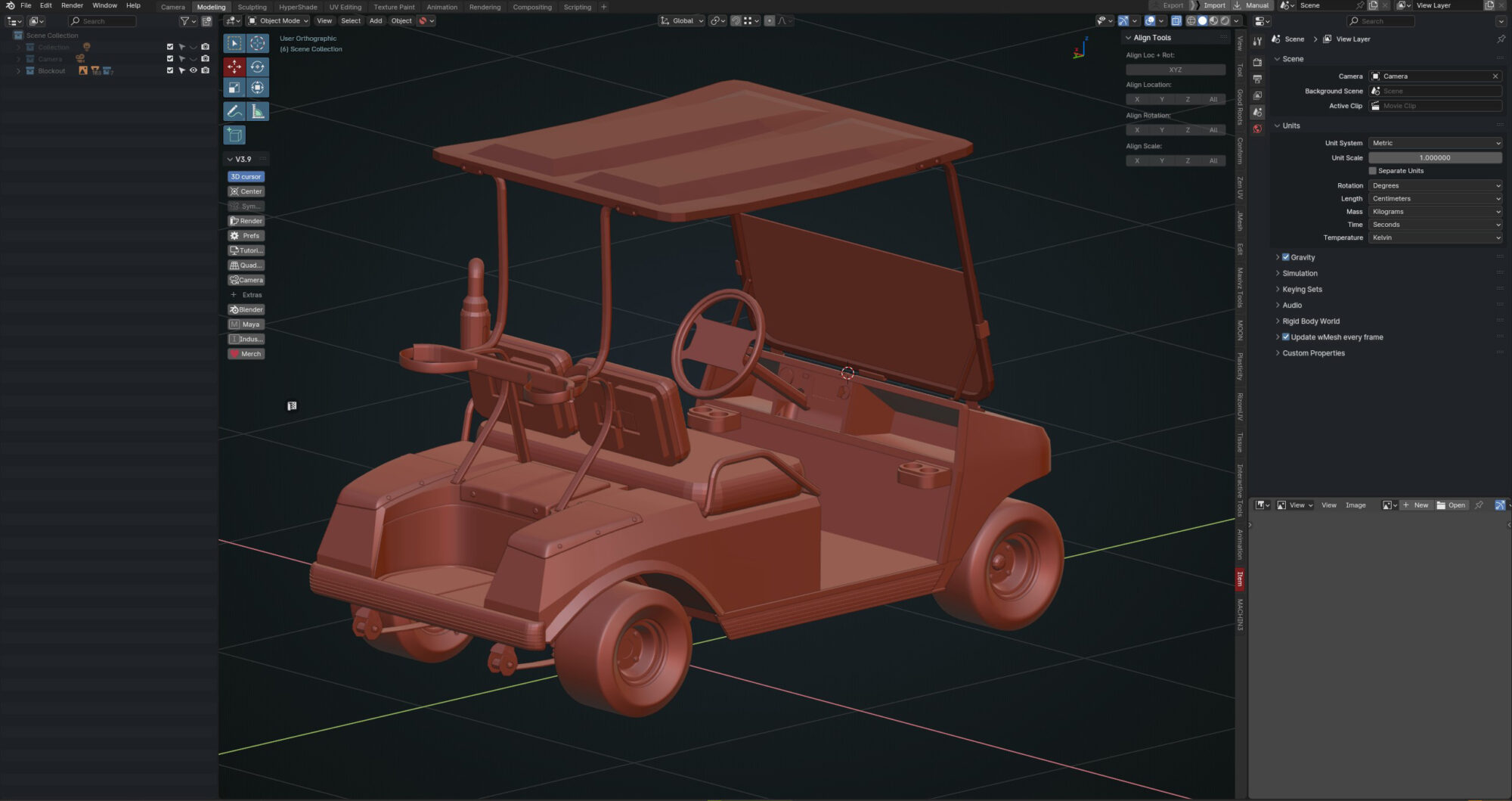The height and width of the screenshot is (801, 1512).
Task: Adjust the Unit Scale value field
Action: [x=1434, y=158]
